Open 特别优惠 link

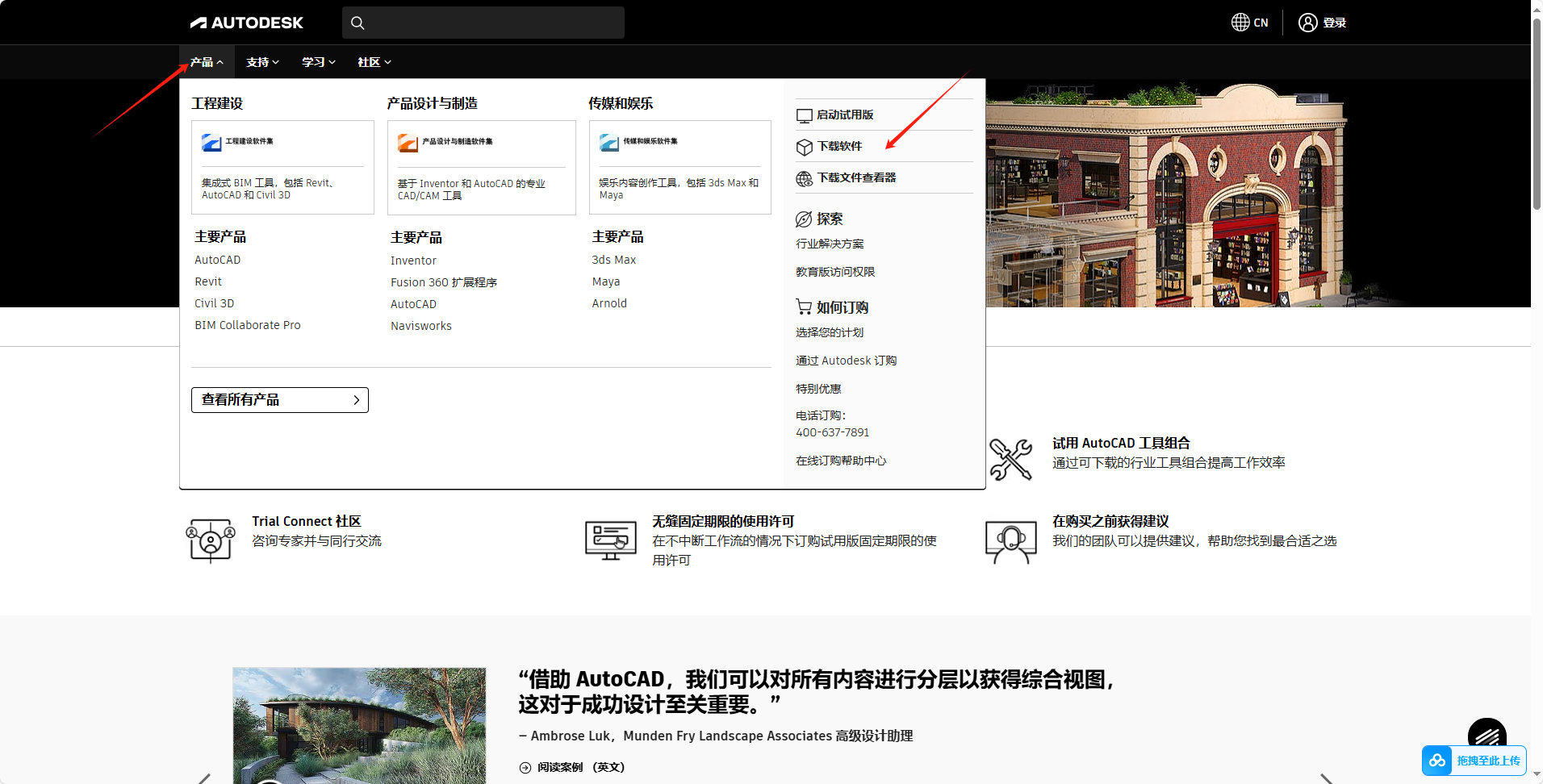click(818, 389)
